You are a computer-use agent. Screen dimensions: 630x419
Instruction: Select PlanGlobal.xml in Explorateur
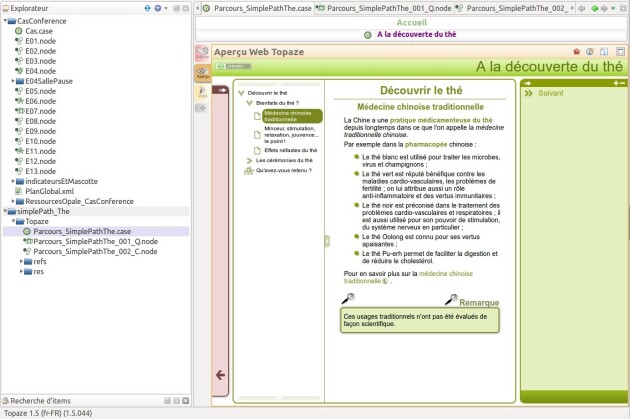pyautogui.click(x=49, y=191)
